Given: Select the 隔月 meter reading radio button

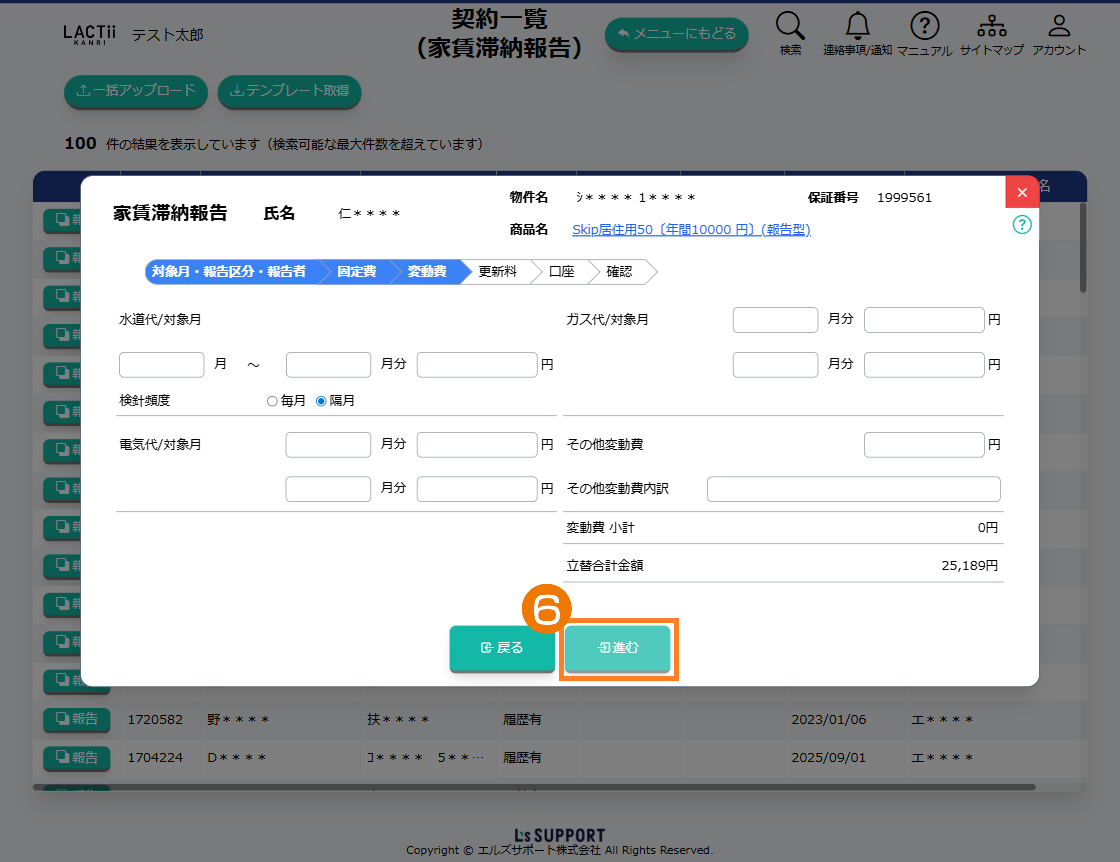Looking at the screenshot, I should point(321,401).
